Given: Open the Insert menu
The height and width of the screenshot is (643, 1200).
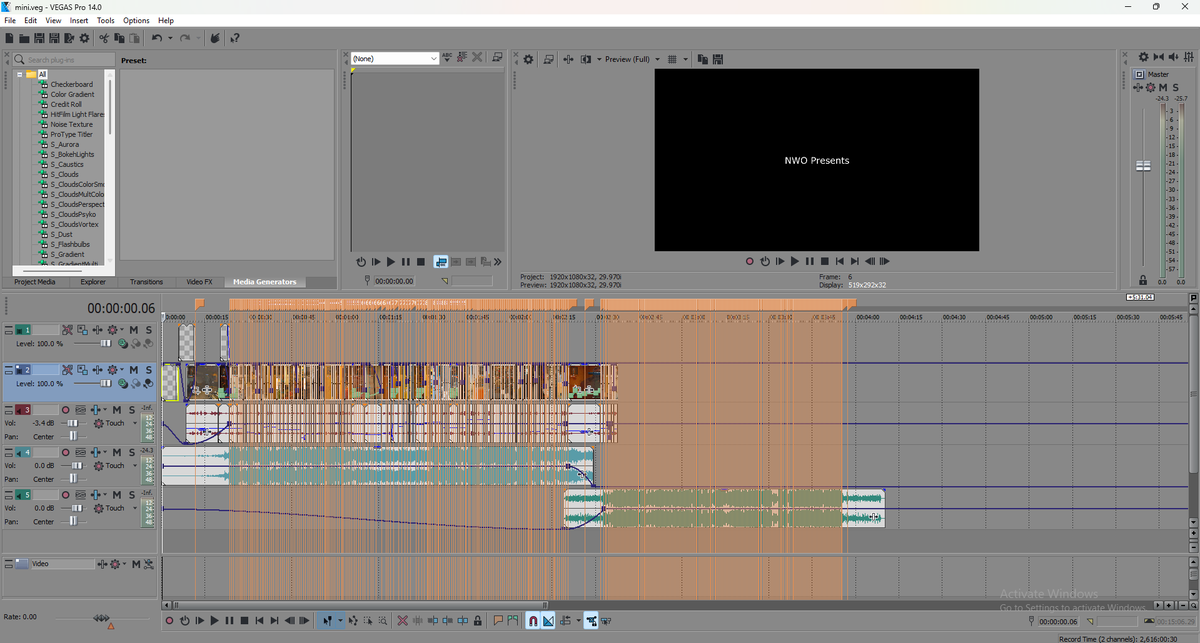Looking at the screenshot, I should (x=79, y=20).
